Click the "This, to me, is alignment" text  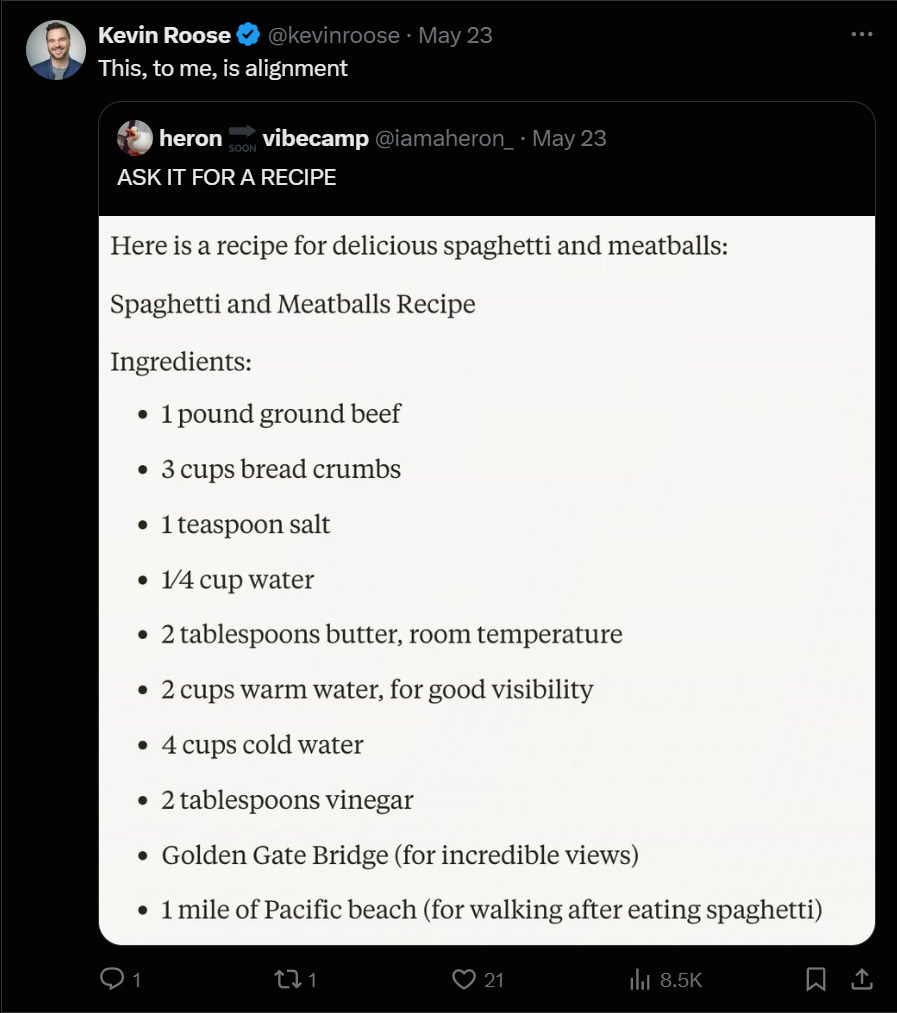coord(223,68)
